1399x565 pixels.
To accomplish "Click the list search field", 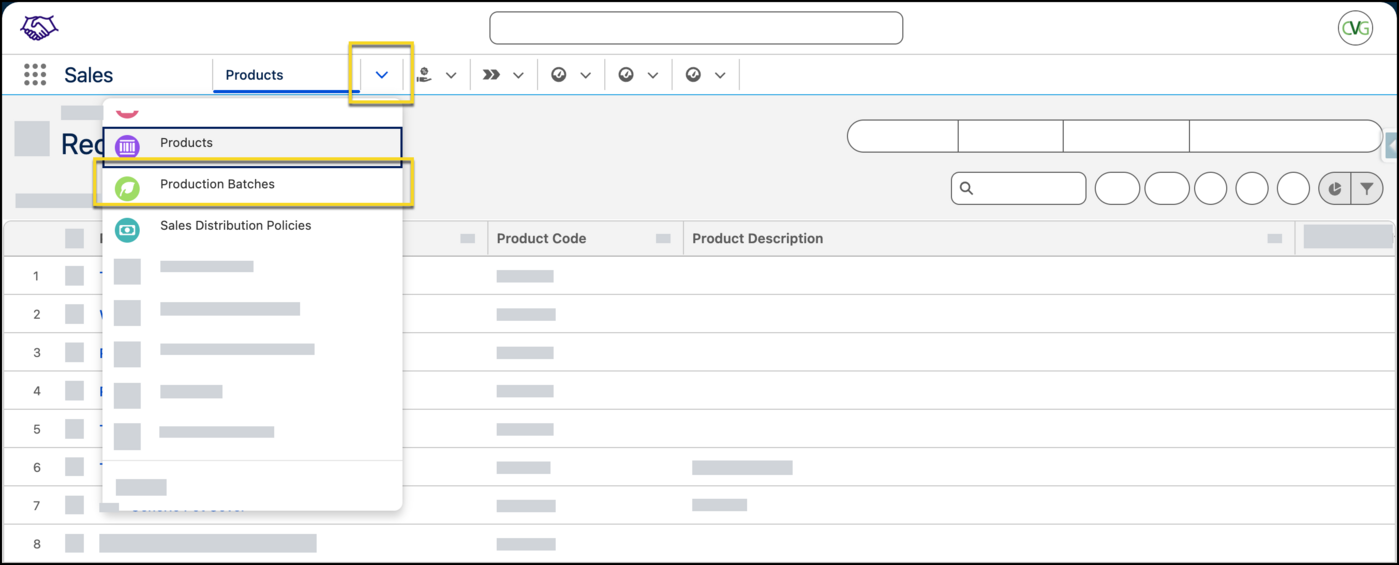I will click(1018, 188).
